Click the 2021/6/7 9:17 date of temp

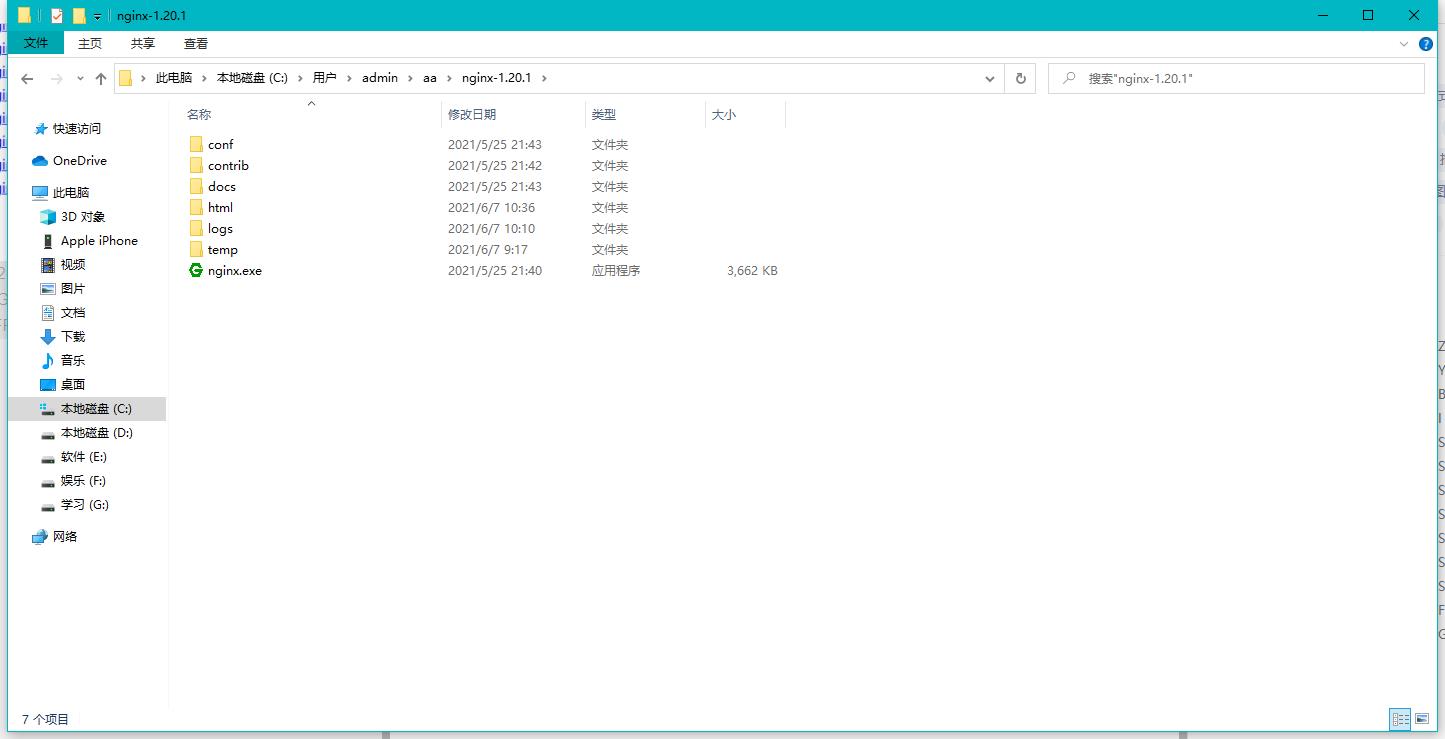click(487, 250)
